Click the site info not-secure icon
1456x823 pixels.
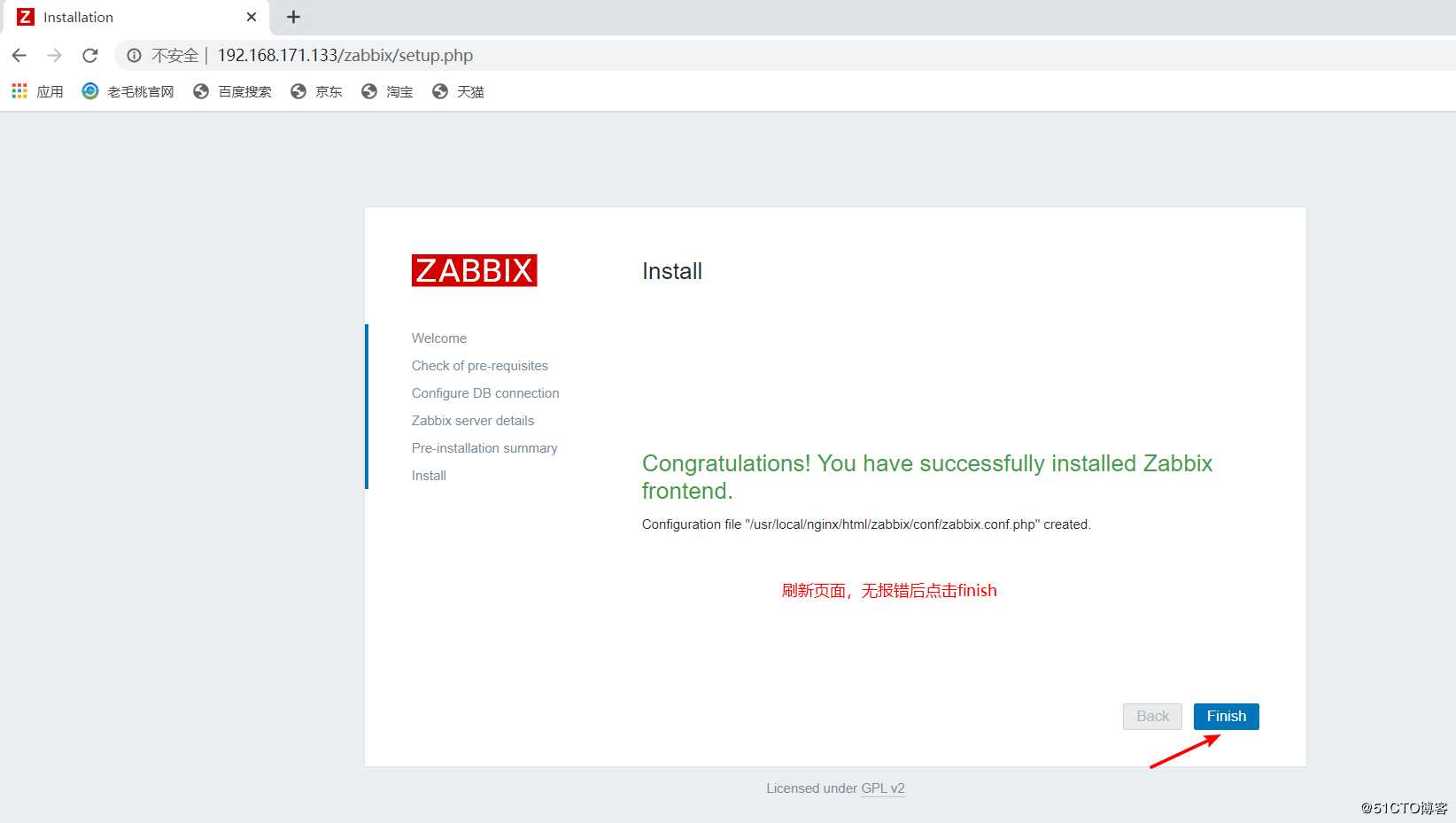coord(134,55)
